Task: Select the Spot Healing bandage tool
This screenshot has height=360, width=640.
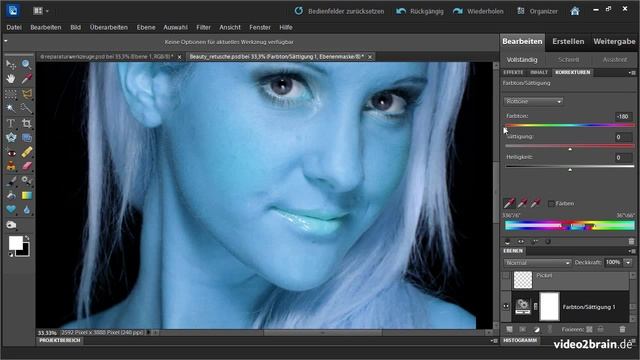Action: tap(27, 152)
